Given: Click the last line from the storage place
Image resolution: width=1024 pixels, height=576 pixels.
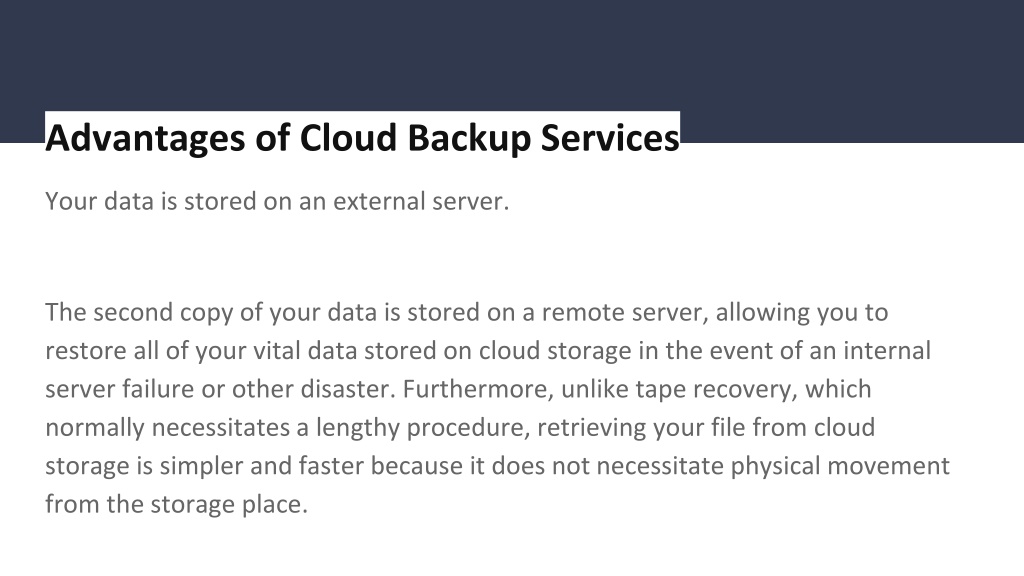Looking at the screenshot, I should 176,504.
